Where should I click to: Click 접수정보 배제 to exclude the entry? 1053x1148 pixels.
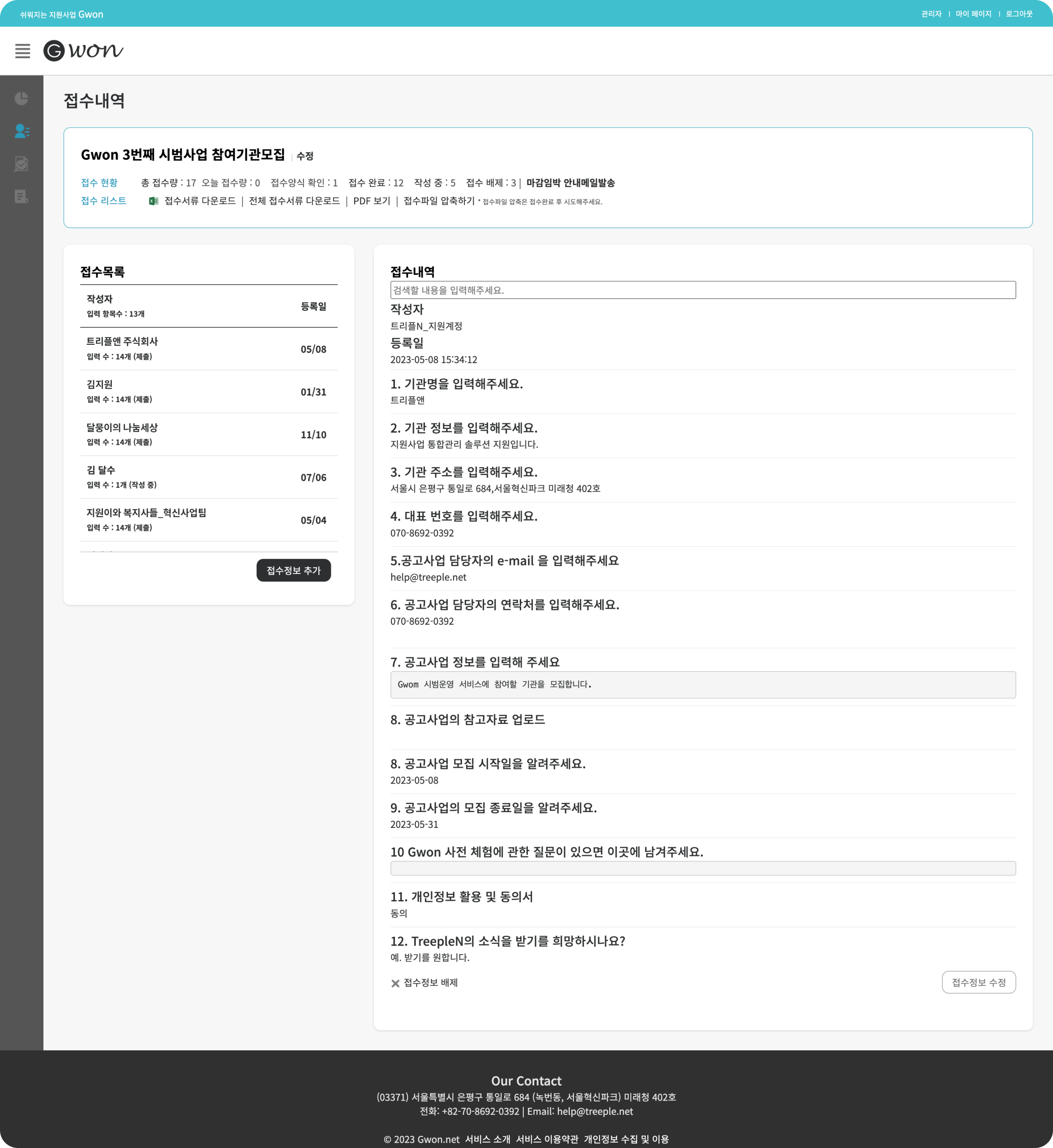point(431,983)
